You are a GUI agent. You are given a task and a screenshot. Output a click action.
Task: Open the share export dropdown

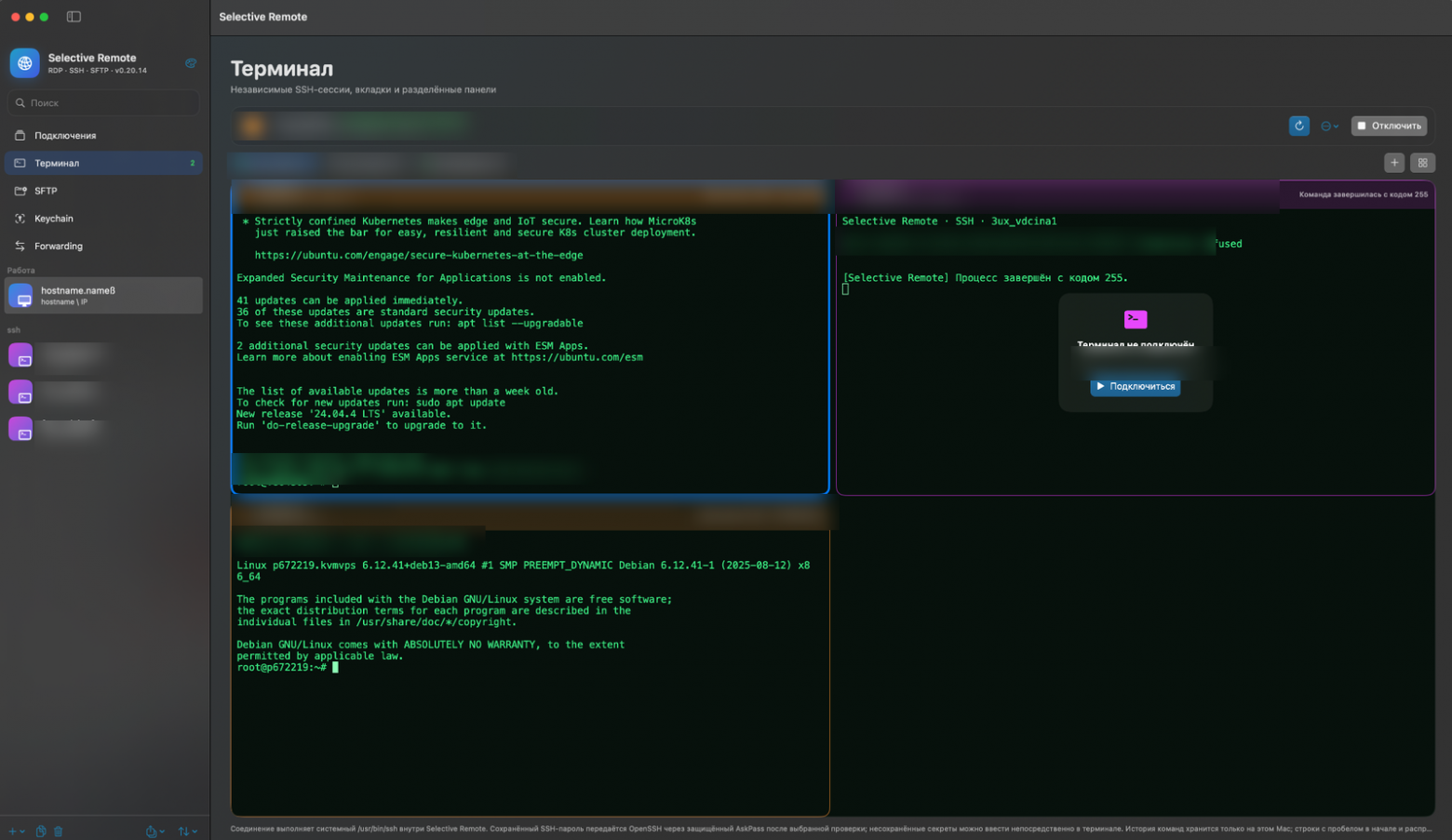(155, 832)
